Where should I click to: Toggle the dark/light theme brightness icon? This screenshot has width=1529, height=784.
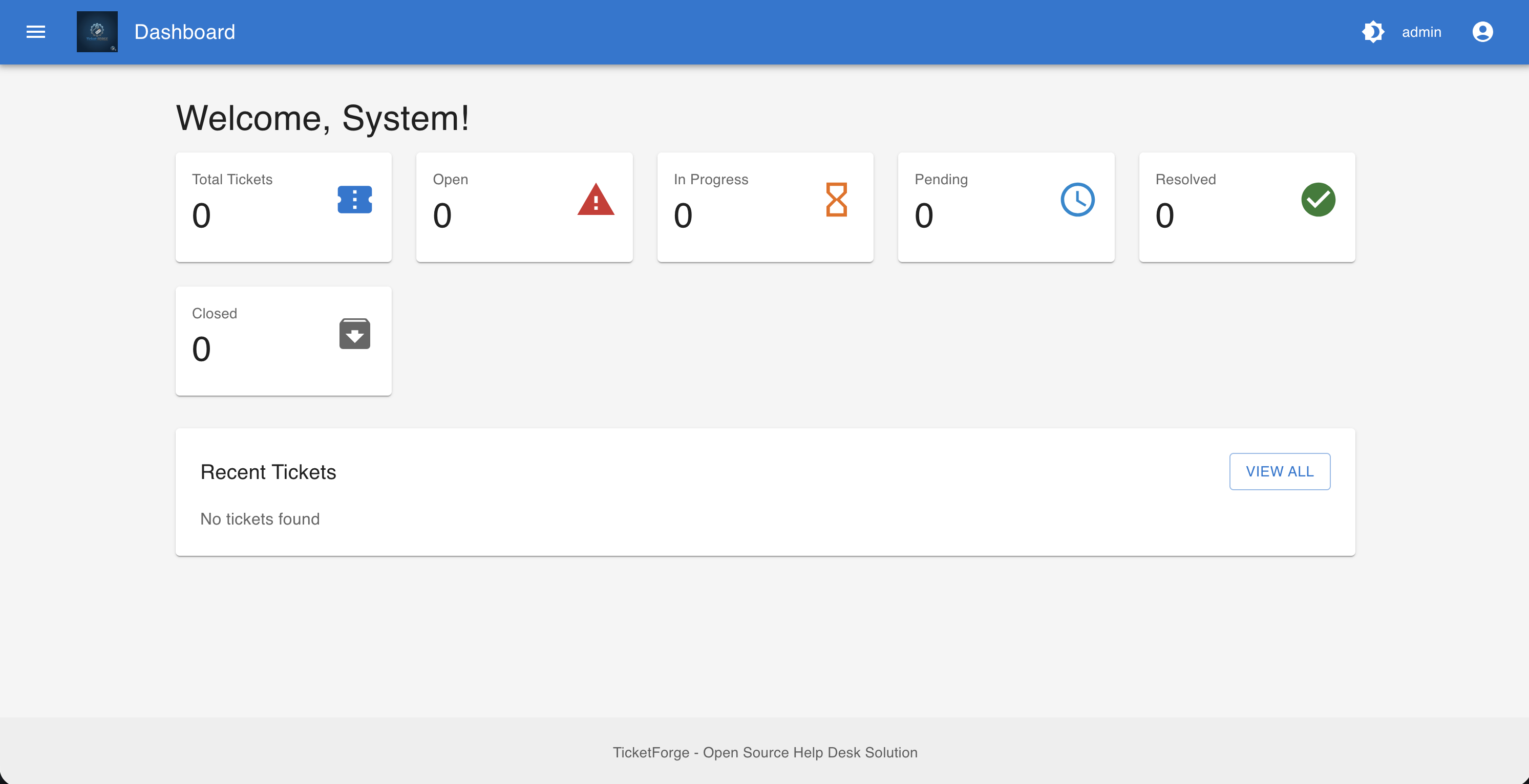(1372, 32)
